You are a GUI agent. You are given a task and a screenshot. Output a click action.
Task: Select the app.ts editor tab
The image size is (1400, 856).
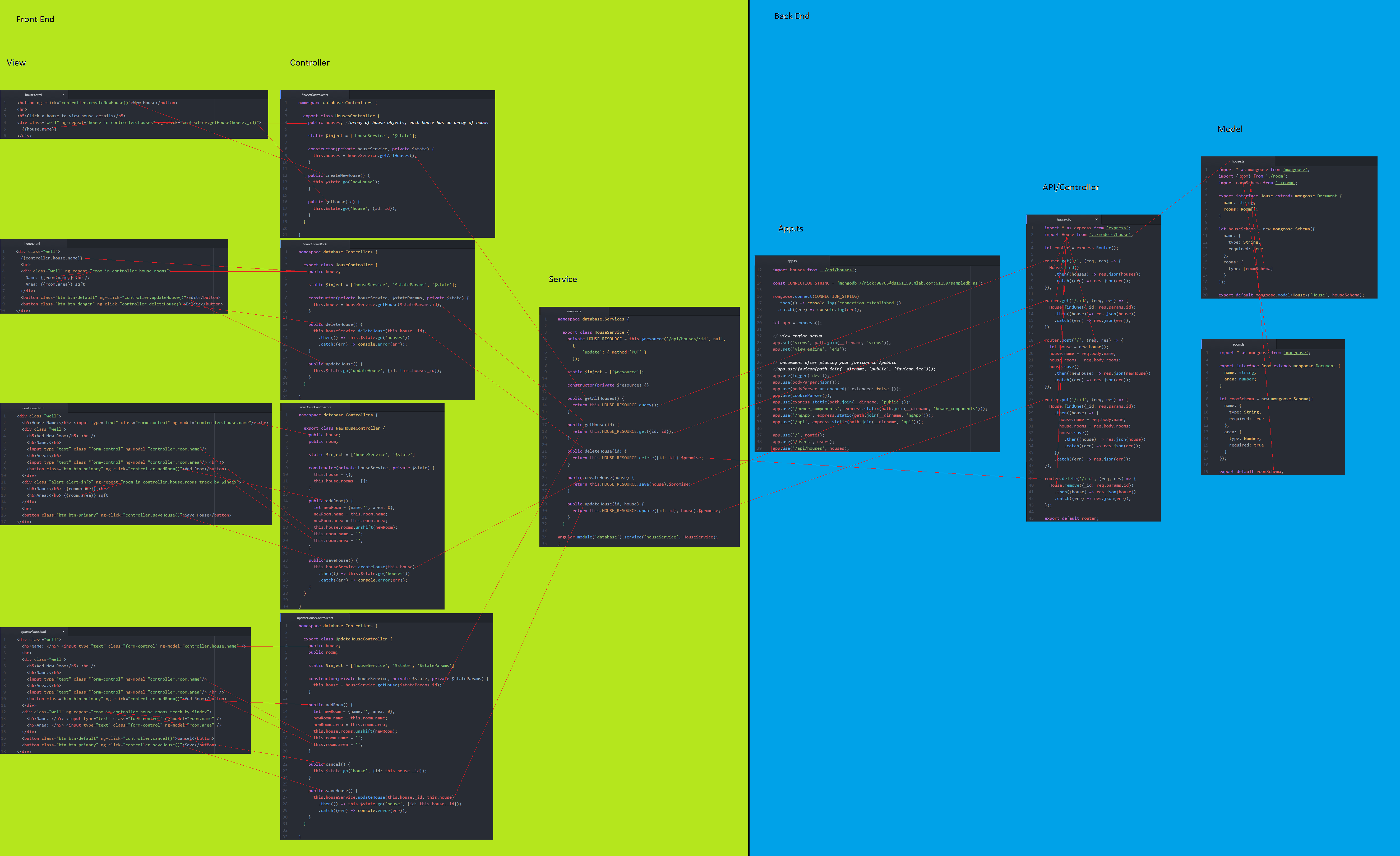tap(792, 261)
